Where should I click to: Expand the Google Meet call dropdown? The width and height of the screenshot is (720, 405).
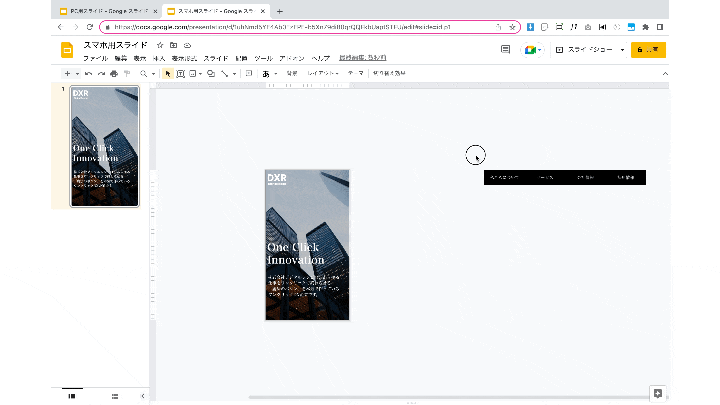[541, 49]
